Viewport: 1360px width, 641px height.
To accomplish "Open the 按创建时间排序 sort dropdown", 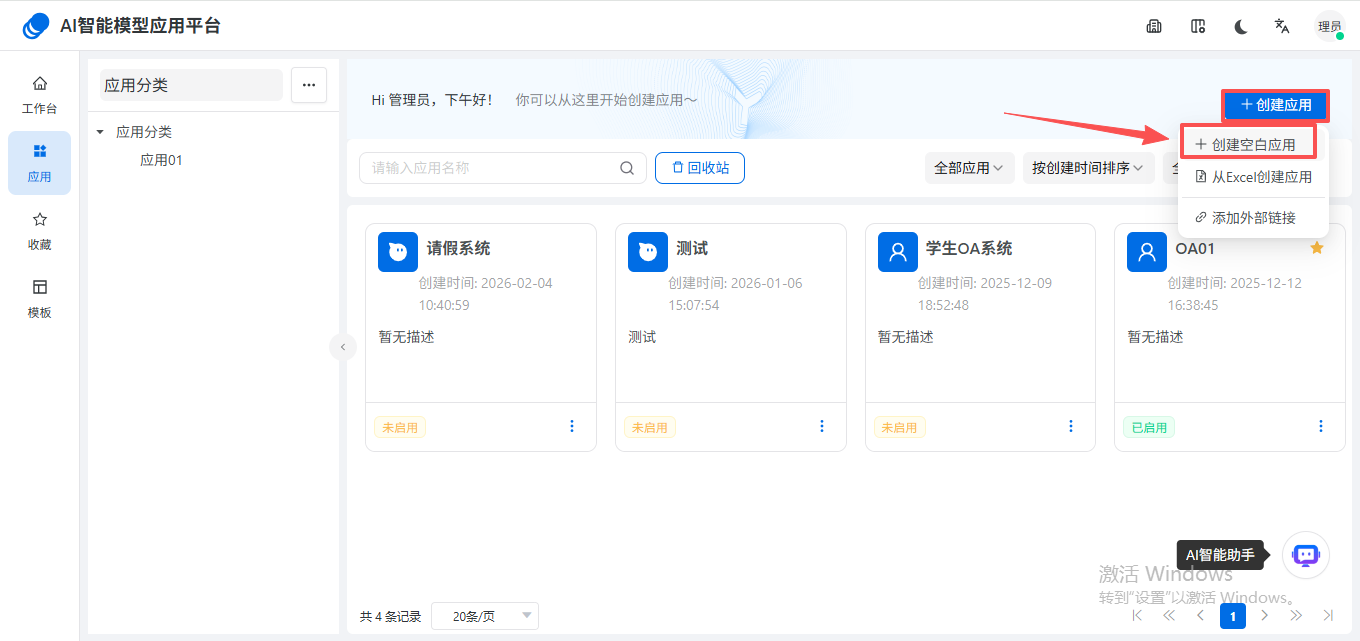I will click(1088, 168).
